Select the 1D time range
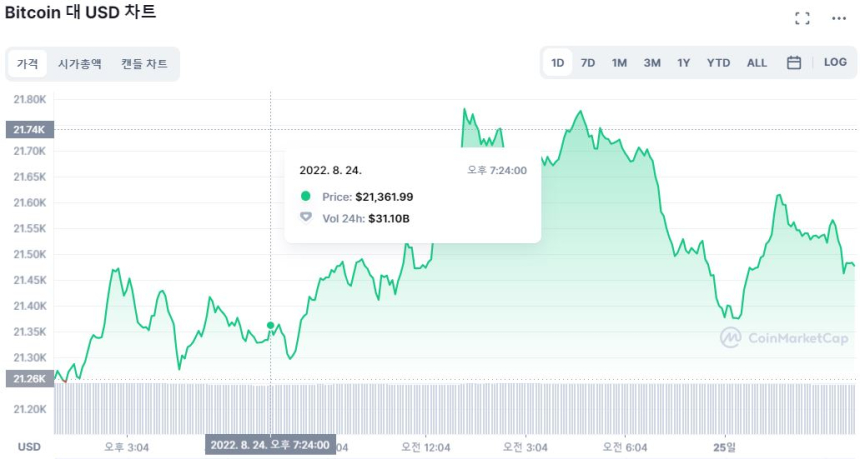The width and height of the screenshot is (860, 459). tap(558, 63)
